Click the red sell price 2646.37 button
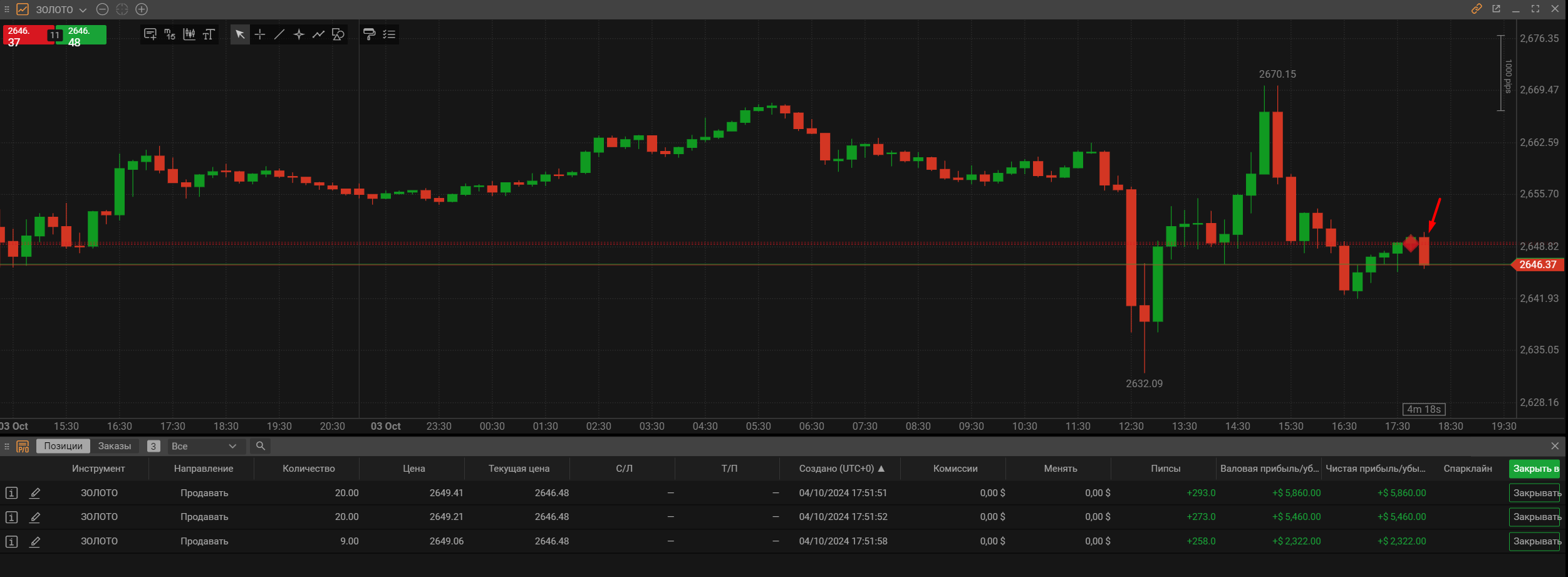1568x577 pixels. tap(25, 36)
